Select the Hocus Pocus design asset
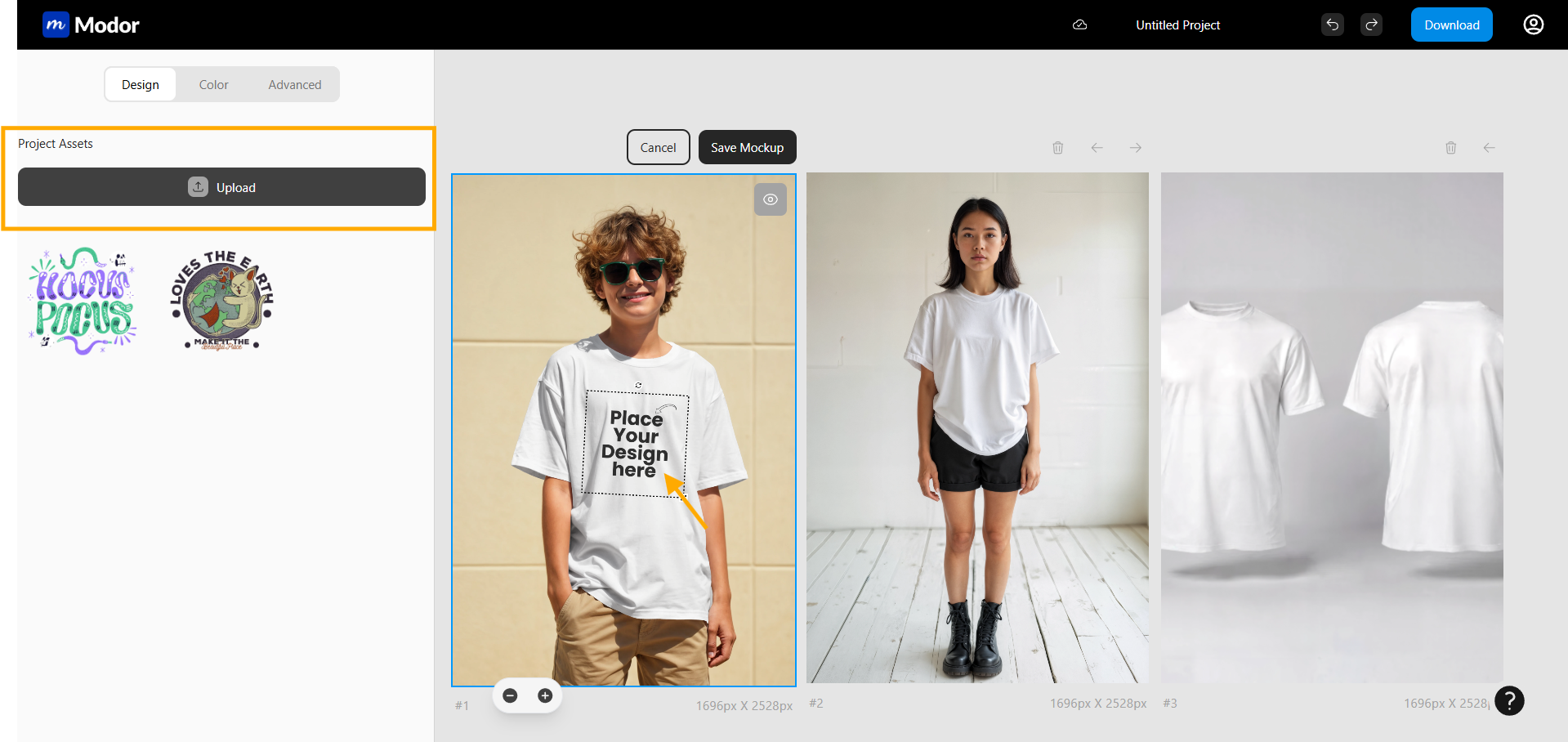This screenshot has height=742, width=1568. click(83, 301)
